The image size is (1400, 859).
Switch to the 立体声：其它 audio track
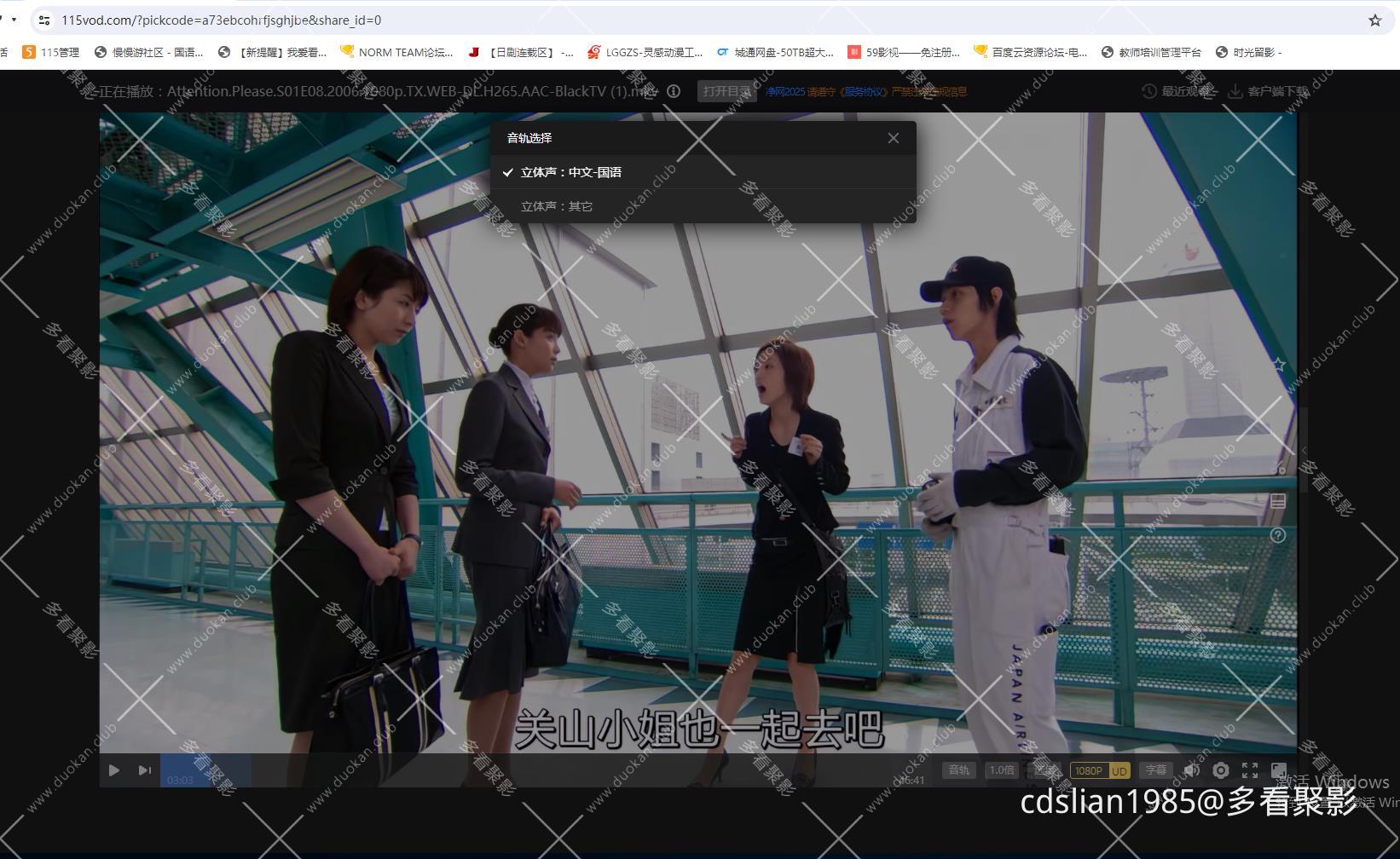pos(557,206)
